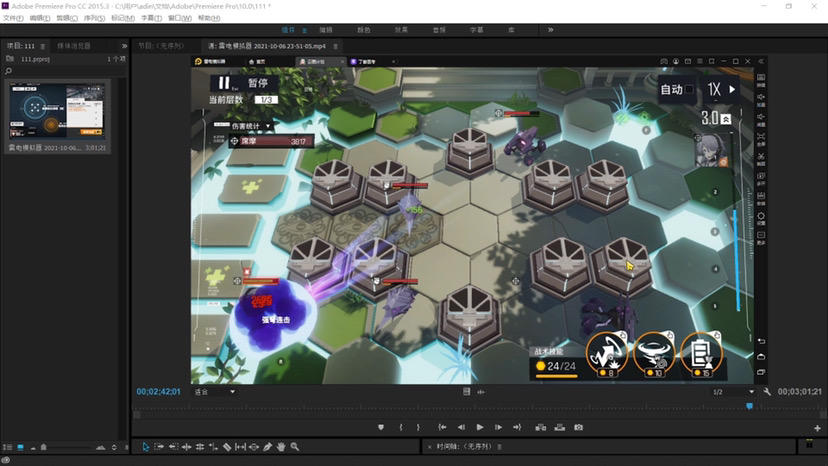Click the Mark In bracket button
Viewport: 828px width, 466px height.
pos(401,427)
